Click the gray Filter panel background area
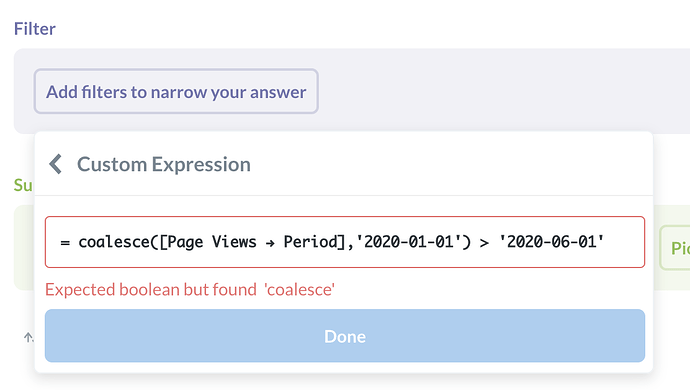 click(x=484, y=90)
